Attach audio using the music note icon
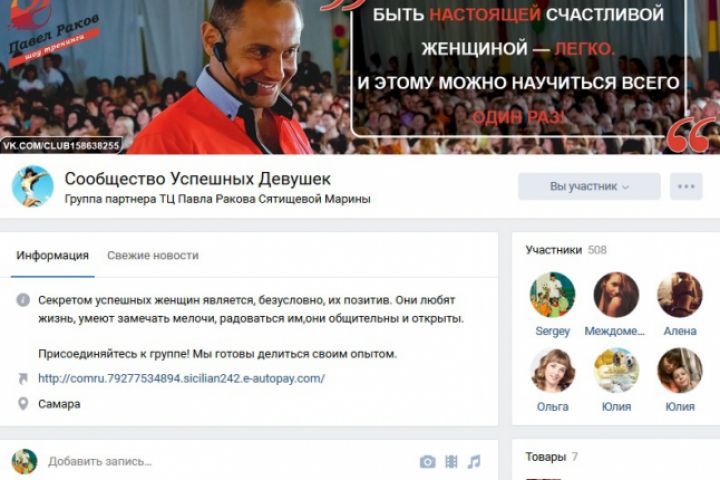The image size is (720, 480). pyautogui.click(x=474, y=462)
